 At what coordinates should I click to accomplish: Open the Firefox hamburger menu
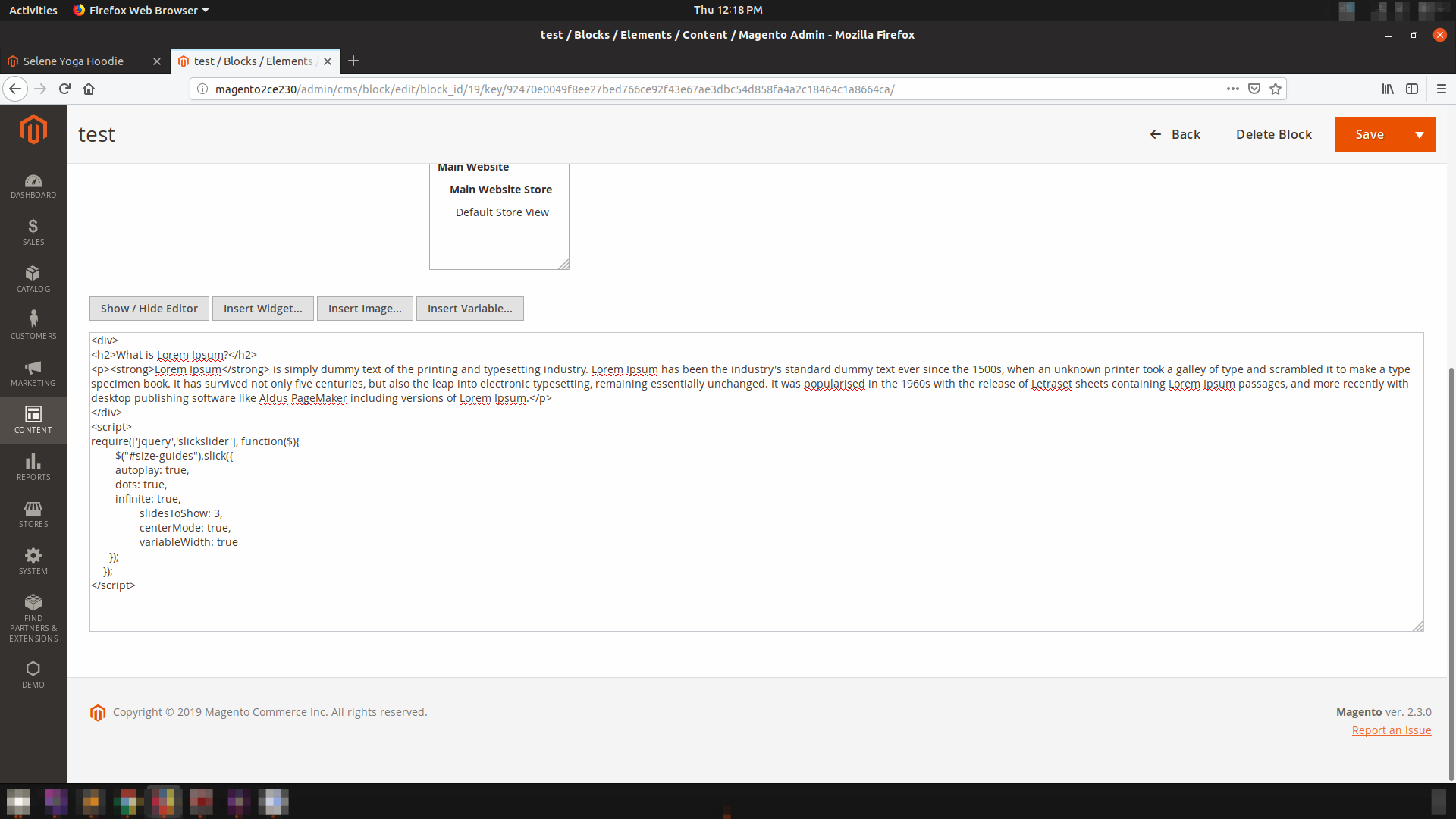tap(1442, 89)
